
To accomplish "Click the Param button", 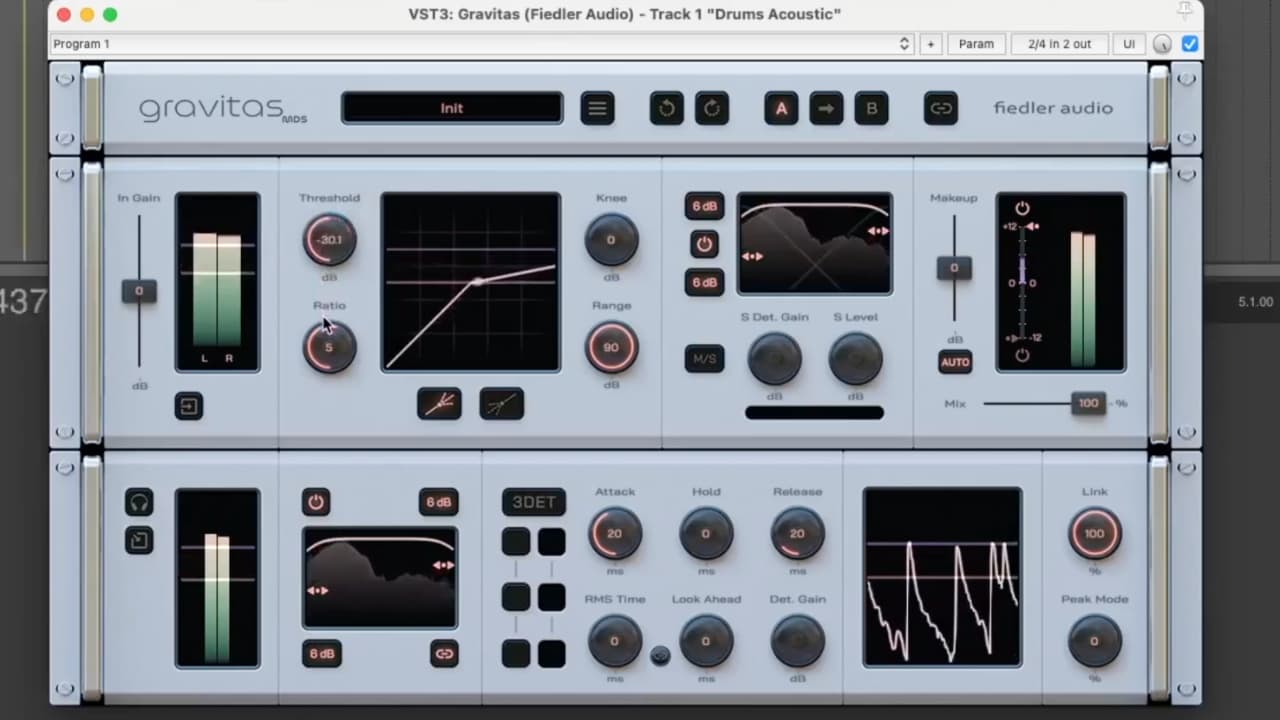I will click(x=976, y=44).
